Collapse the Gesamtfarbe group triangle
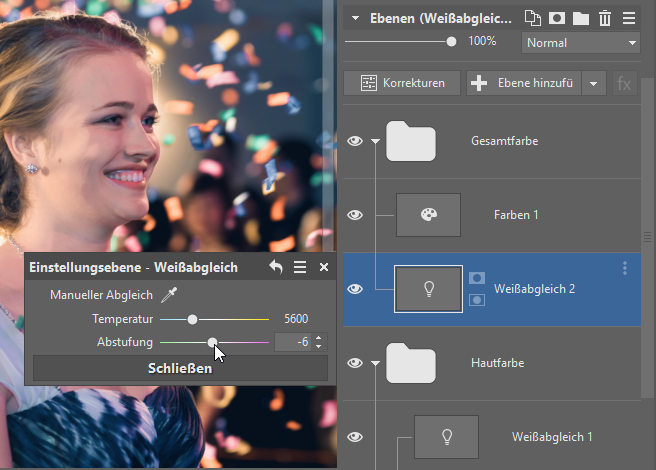The width and height of the screenshot is (656, 470). (375, 141)
